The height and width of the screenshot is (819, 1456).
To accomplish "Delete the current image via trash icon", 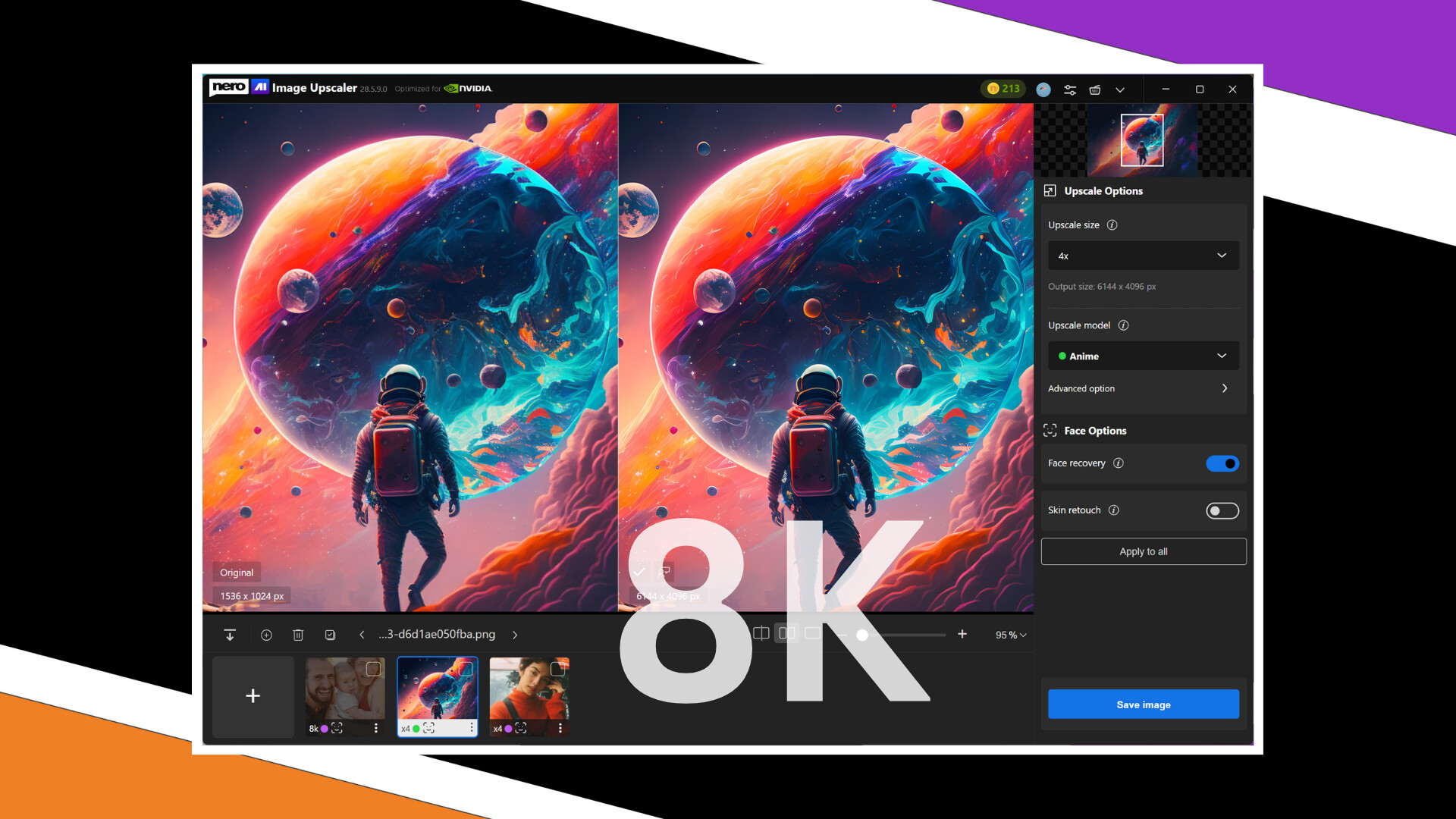I will [x=298, y=635].
